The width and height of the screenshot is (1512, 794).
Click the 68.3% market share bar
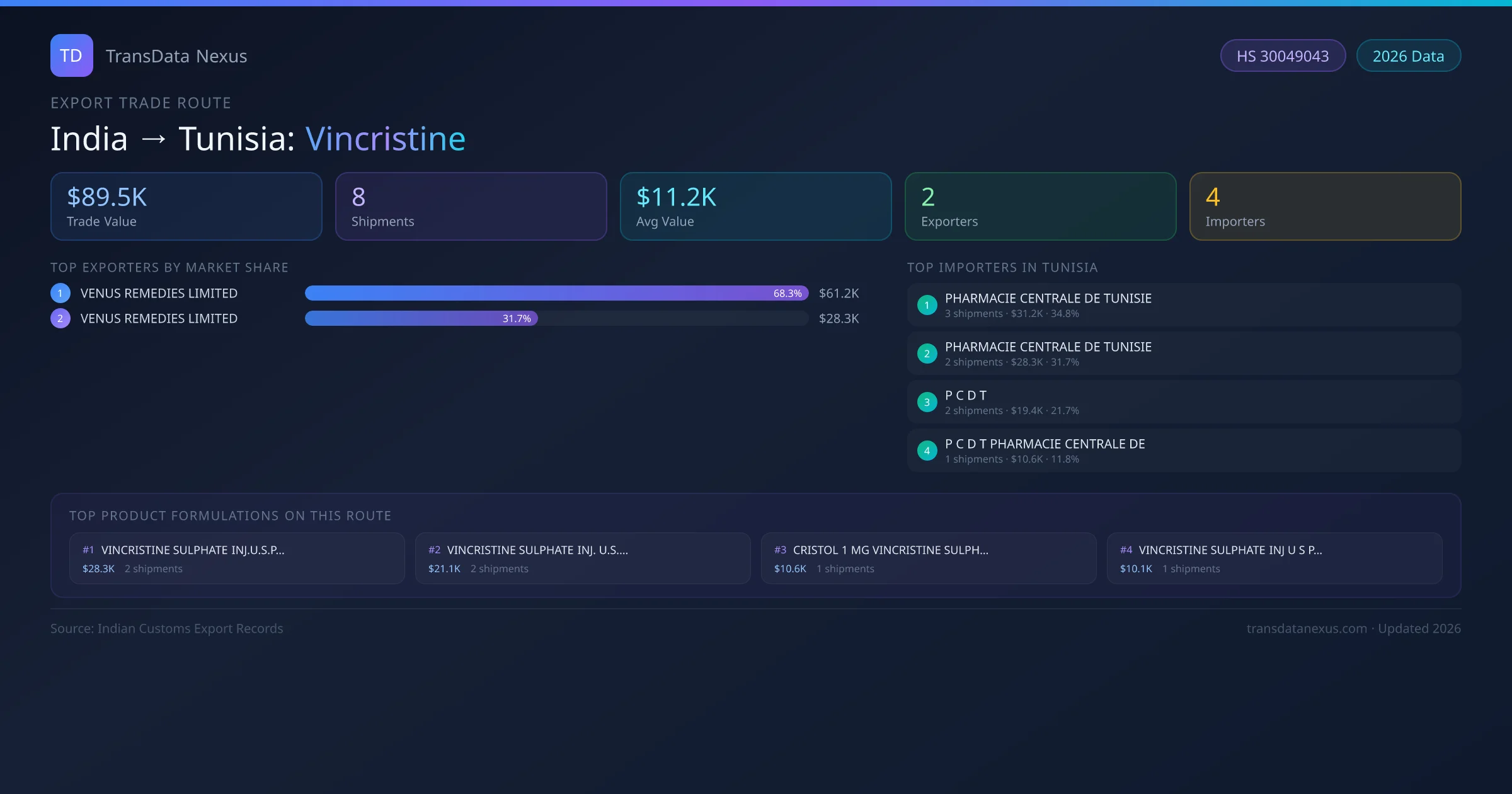[556, 293]
